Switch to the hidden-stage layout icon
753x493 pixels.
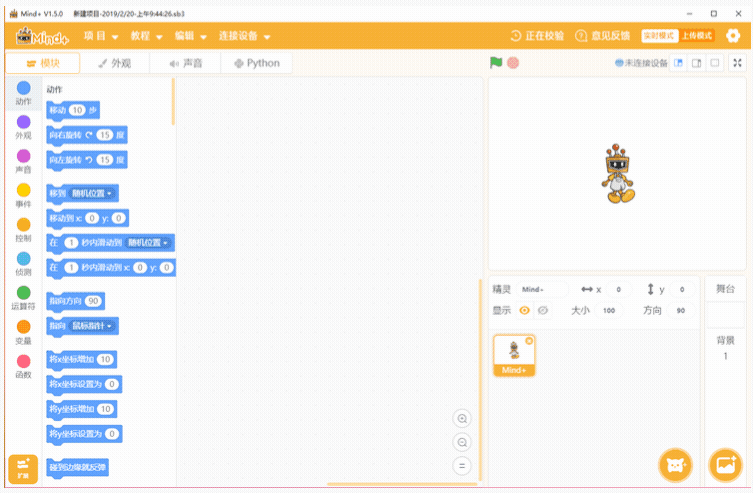(715, 63)
